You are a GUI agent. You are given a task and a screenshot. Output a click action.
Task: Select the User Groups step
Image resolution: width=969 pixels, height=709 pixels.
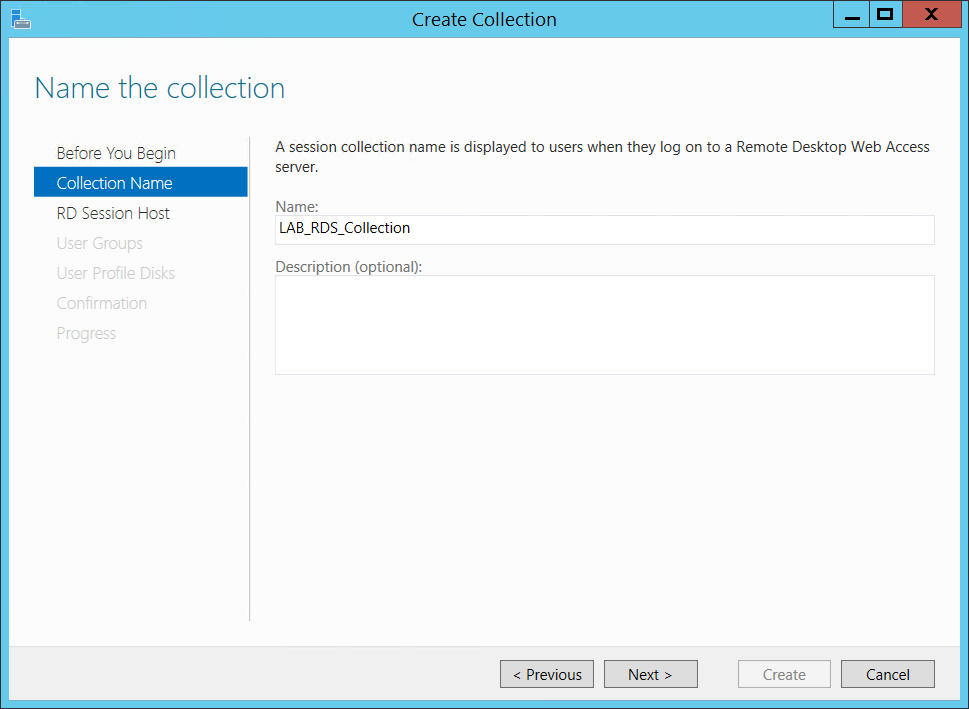point(99,243)
